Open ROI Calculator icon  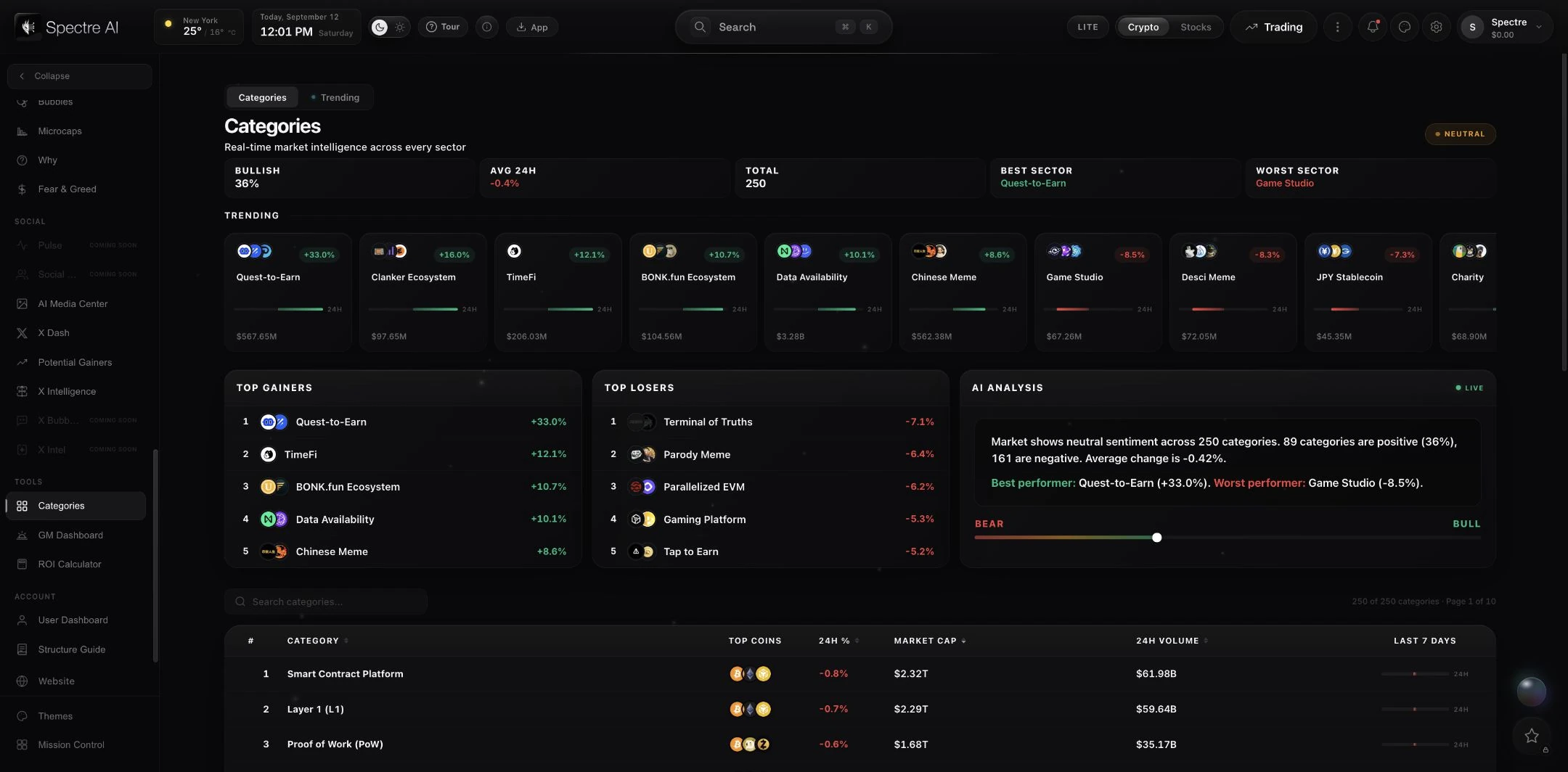click(x=22, y=564)
